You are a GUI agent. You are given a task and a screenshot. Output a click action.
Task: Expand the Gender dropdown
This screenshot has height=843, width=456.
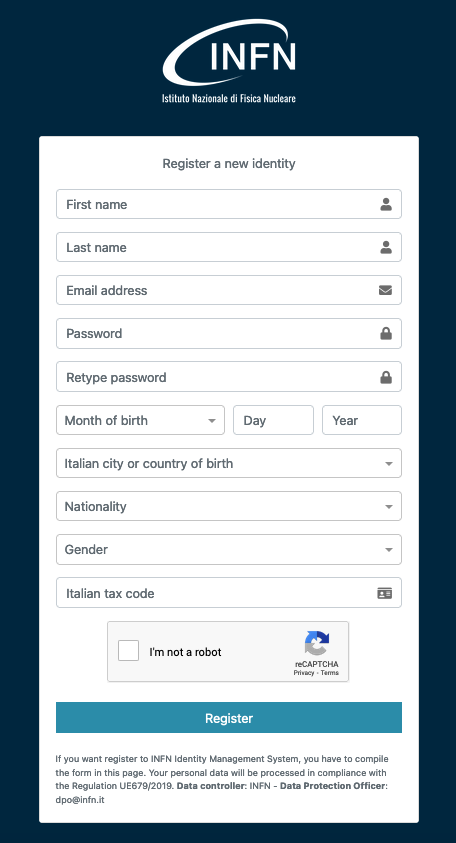(229, 549)
